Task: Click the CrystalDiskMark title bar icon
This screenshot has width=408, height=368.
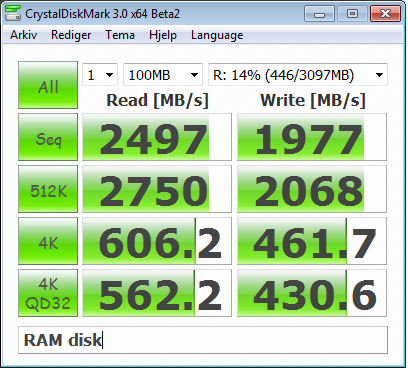Action: coord(13,13)
